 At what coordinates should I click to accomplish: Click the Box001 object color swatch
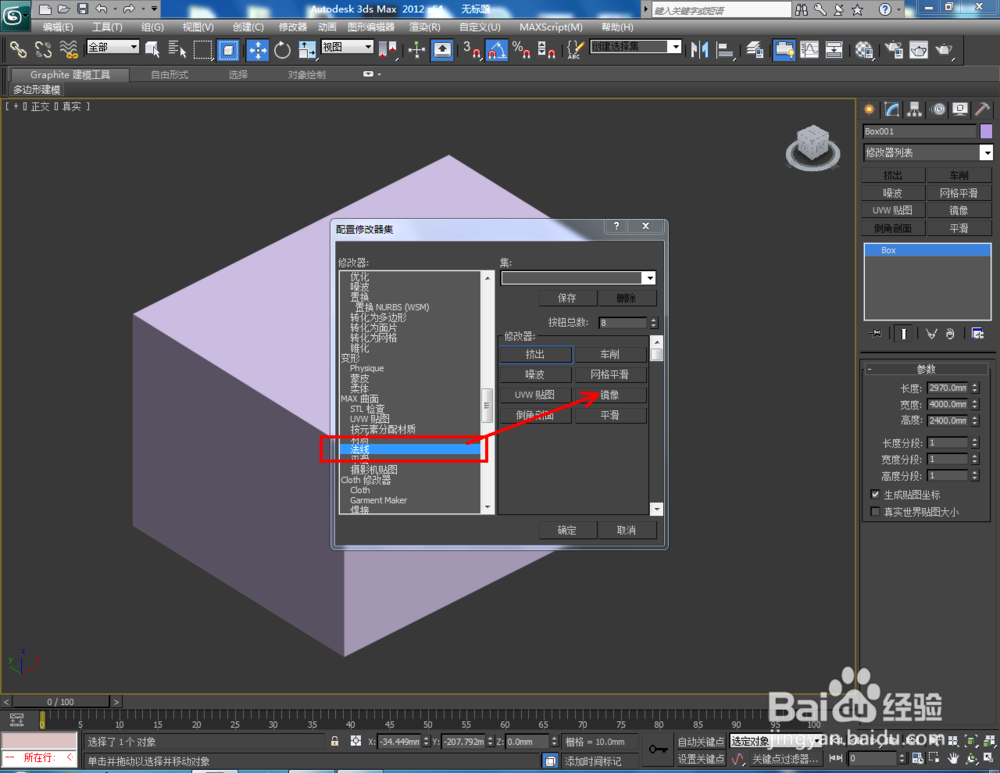[986, 131]
